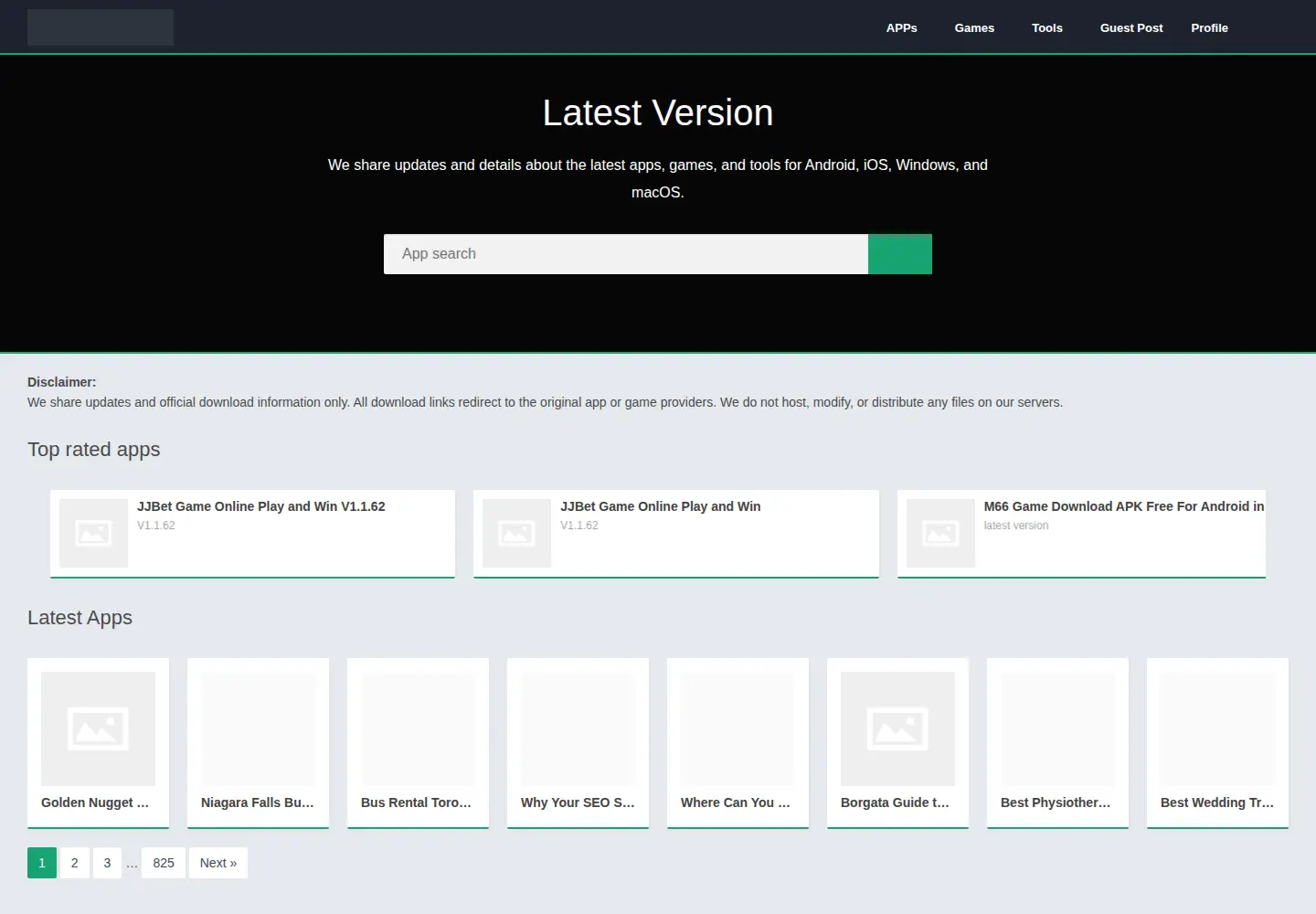The height and width of the screenshot is (914, 1316).
Task: Click image icon of JJBet V1.1.62 card
Action: (93, 533)
